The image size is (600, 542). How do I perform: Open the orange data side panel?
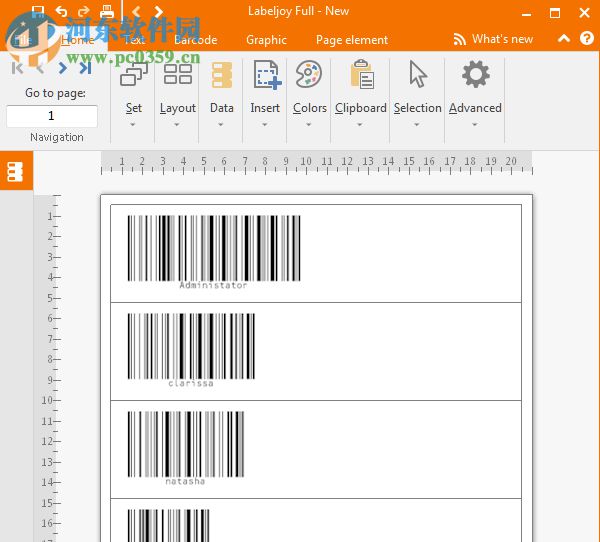point(16,171)
